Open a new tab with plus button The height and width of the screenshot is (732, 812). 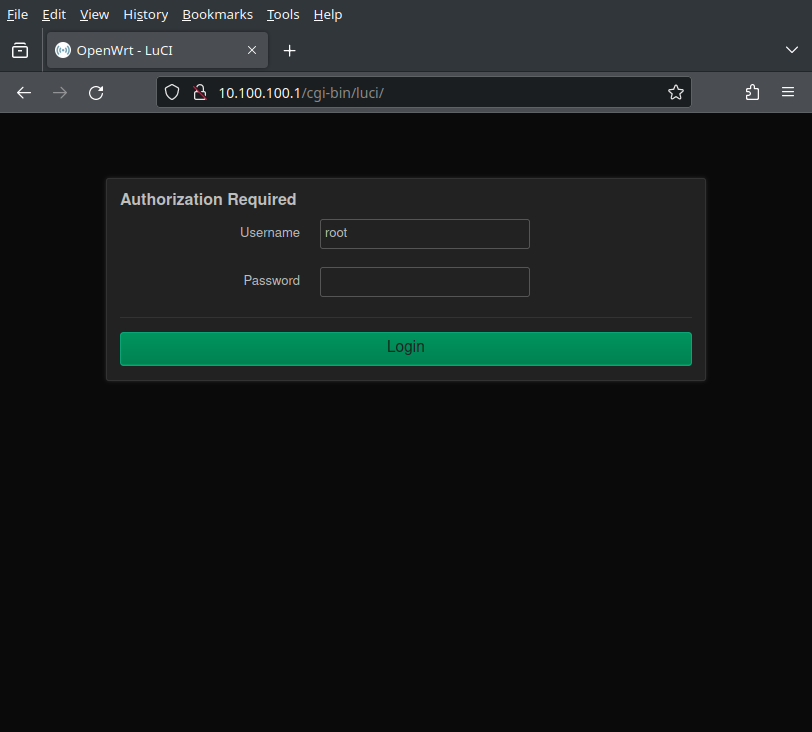click(289, 51)
